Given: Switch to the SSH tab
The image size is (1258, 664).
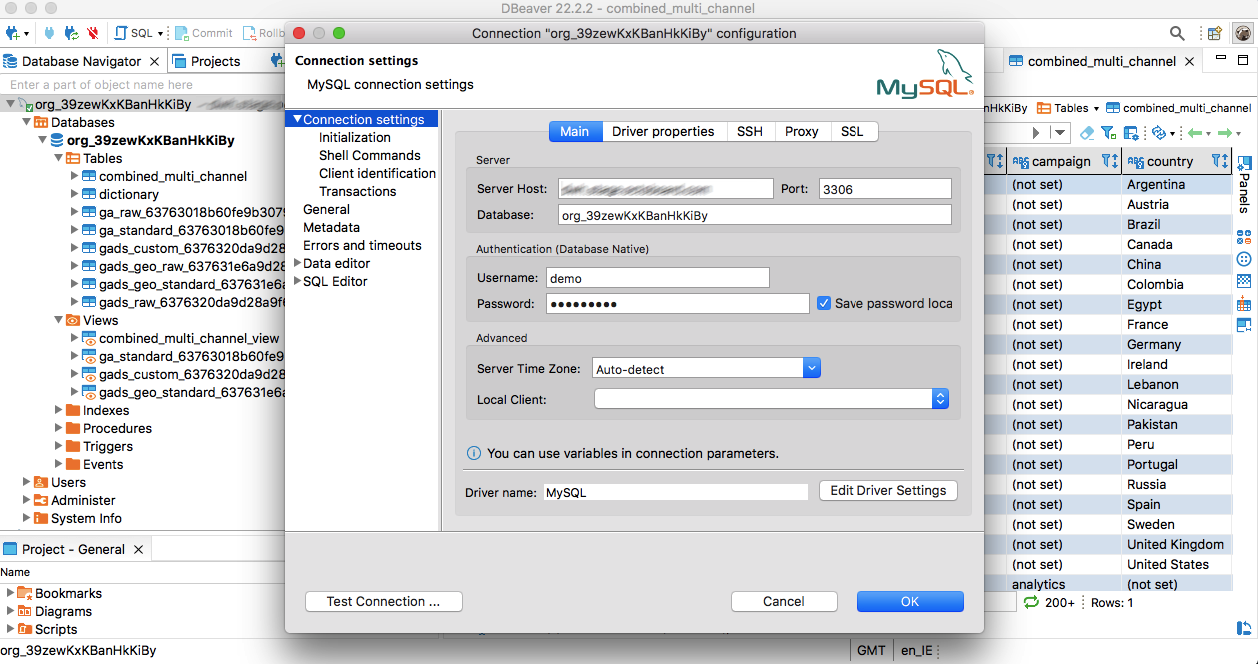Looking at the screenshot, I should coord(750,131).
